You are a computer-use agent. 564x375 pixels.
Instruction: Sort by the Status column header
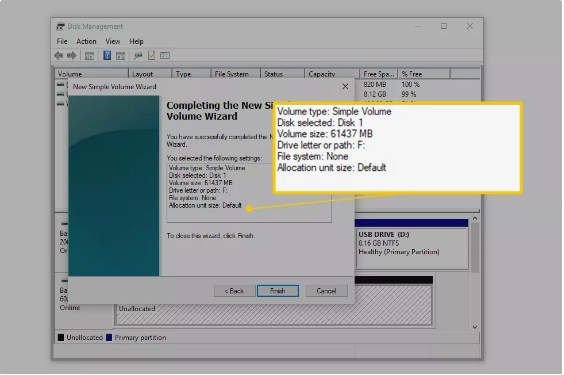tap(282, 74)
